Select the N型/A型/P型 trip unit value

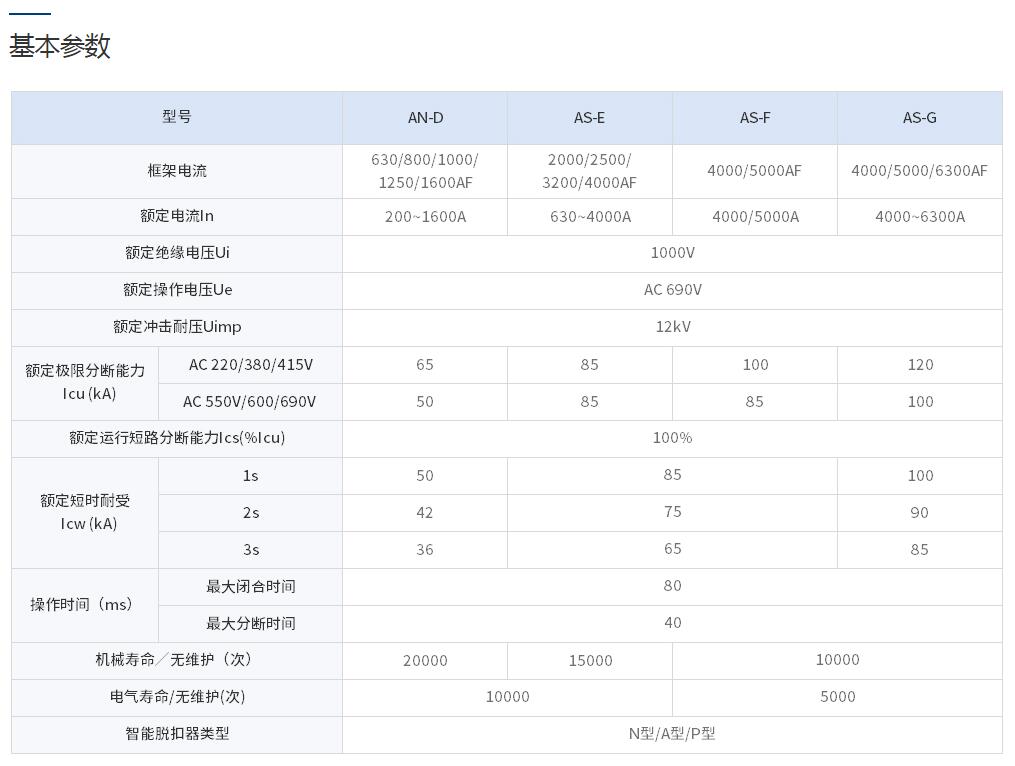[672, 734]
